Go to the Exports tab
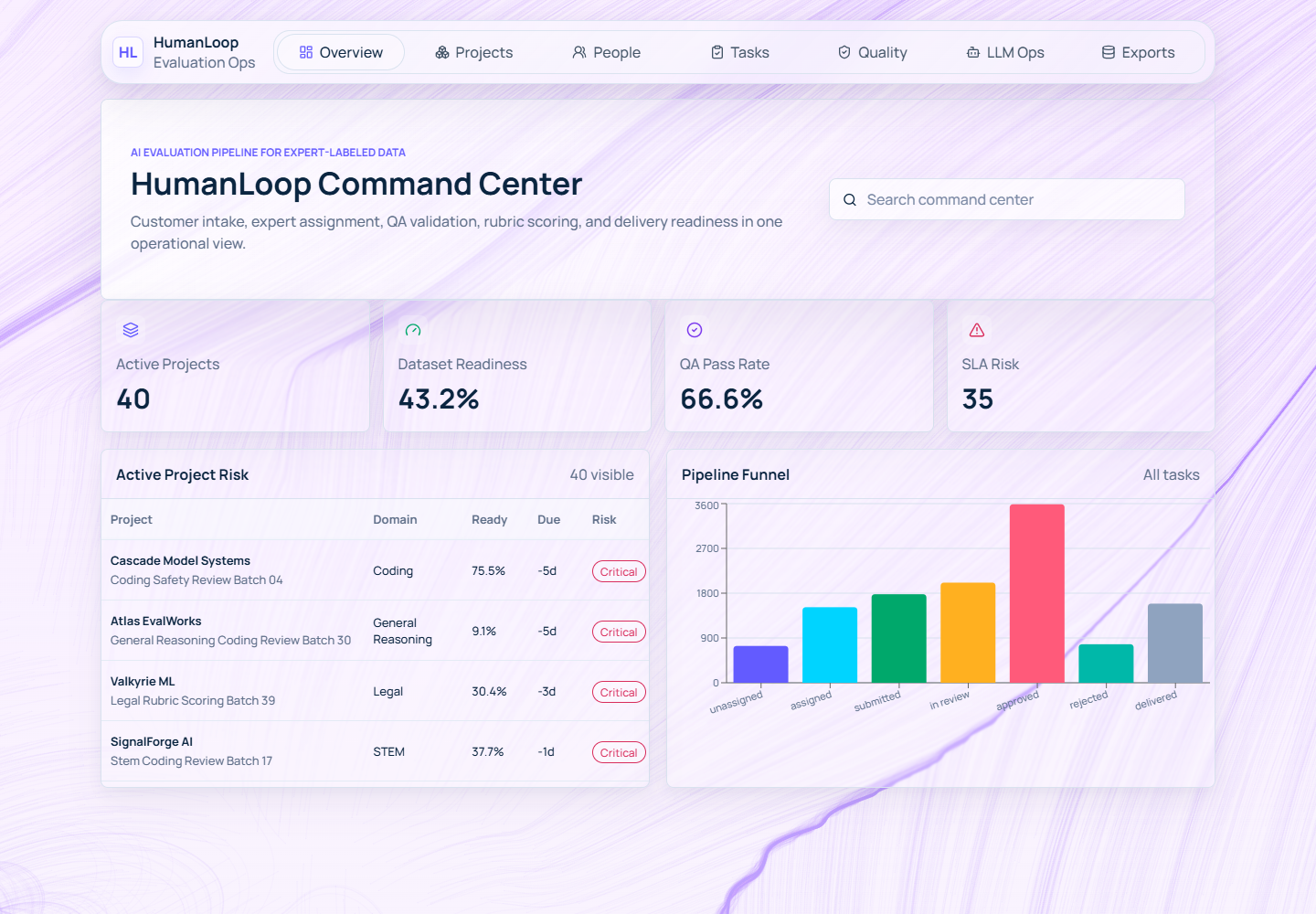 (1138, 52)
